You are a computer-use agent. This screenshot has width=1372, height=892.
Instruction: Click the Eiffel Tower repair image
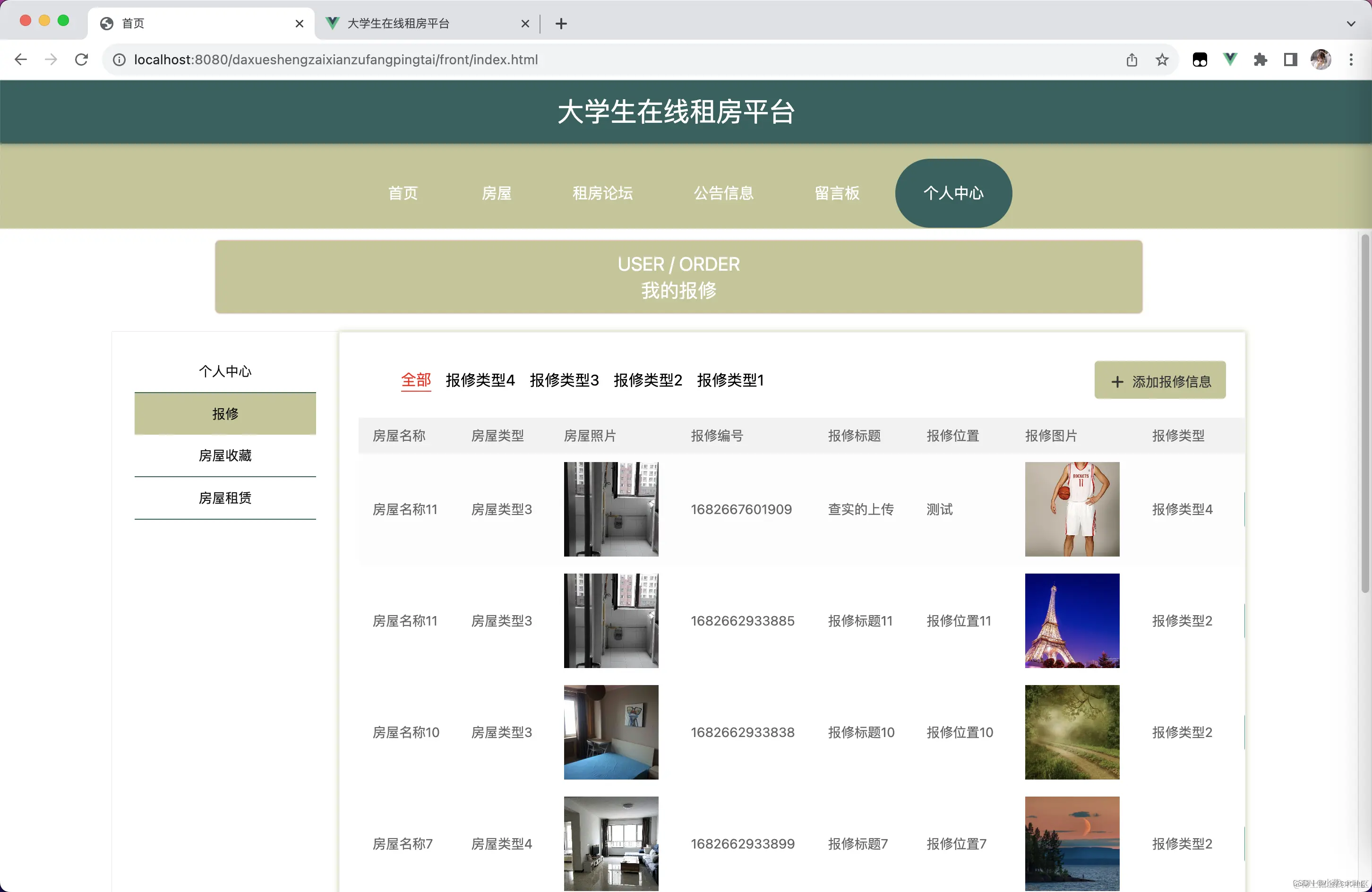(x=1072, y=620)
